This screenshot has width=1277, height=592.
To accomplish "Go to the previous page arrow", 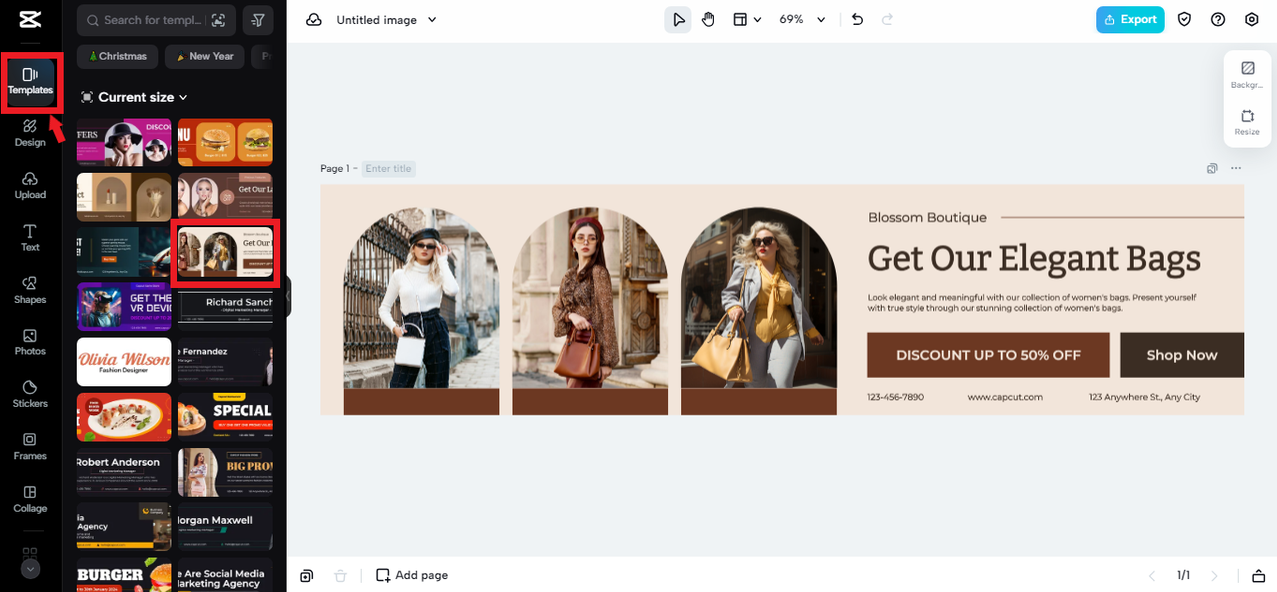I will [x=1152, y=575].
